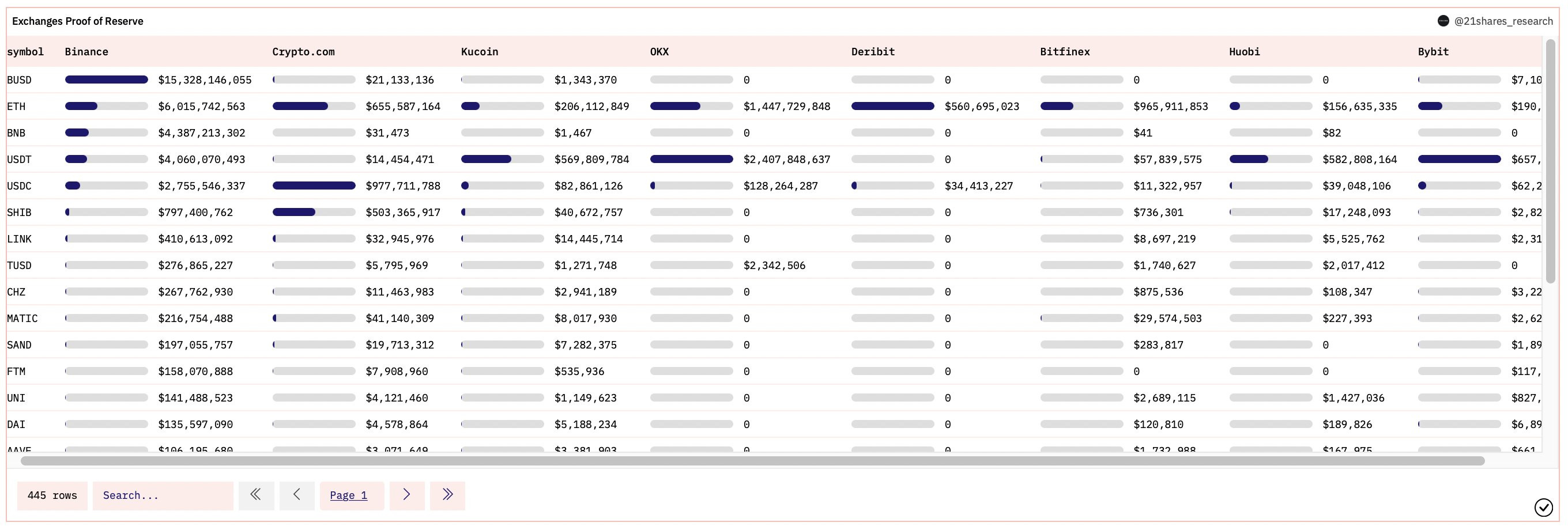This screenshot has width=1568, height=530.
Task: Select the USDC symbol cell
Action: (20, 186)
